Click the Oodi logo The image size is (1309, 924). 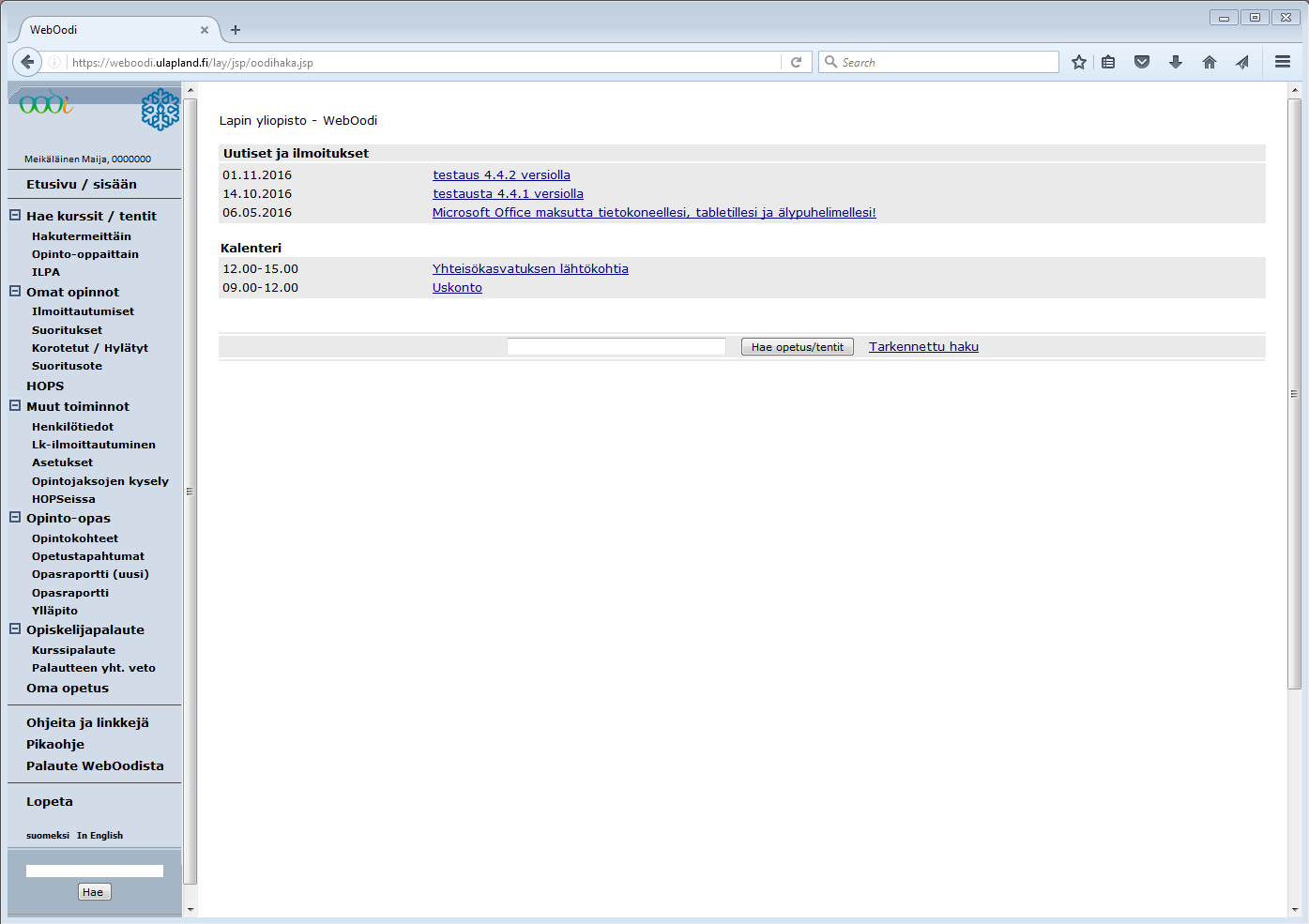point(46,102)
